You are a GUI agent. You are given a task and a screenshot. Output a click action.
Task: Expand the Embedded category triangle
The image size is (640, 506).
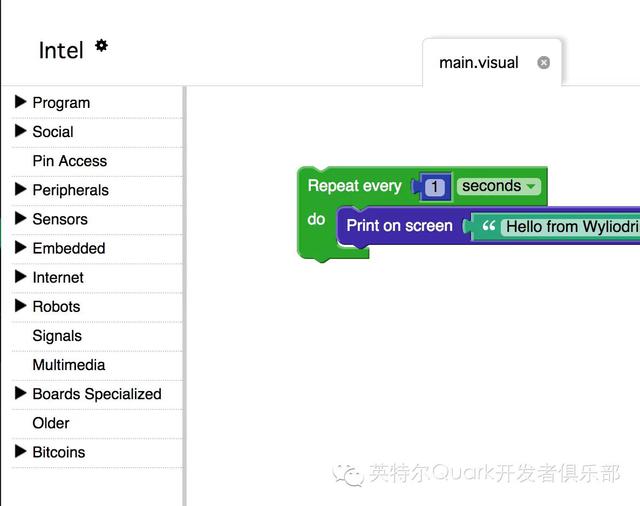click(x=20, y=247)
